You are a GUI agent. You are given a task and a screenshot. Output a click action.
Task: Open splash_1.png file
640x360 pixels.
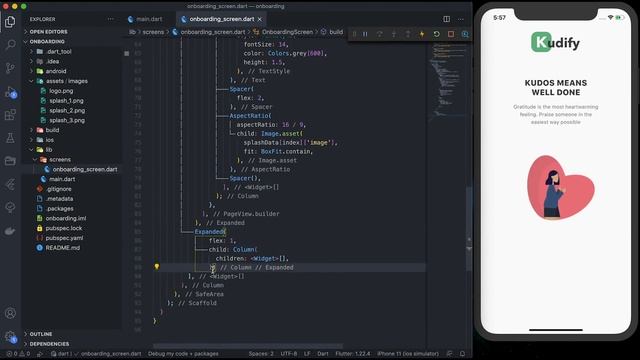pos(66,100)
